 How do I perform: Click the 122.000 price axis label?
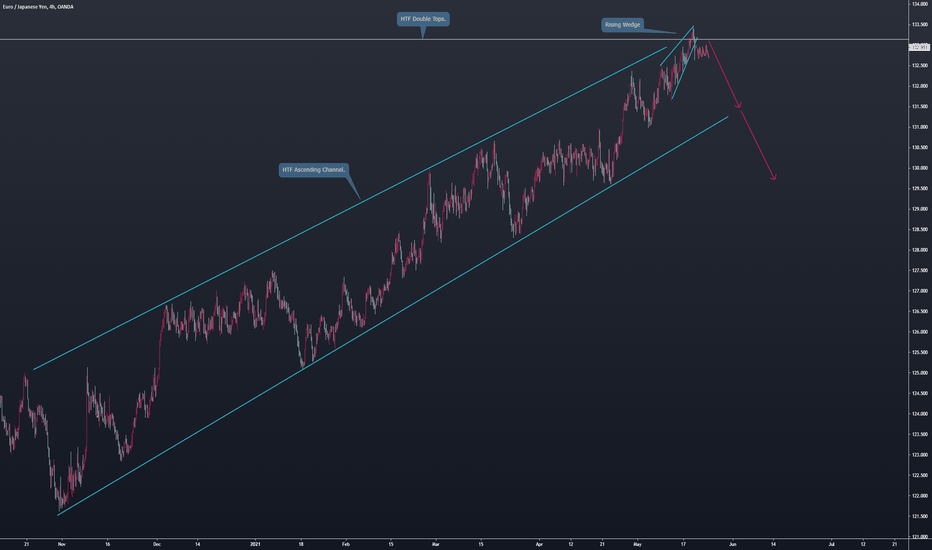click(x=920, y=496)
